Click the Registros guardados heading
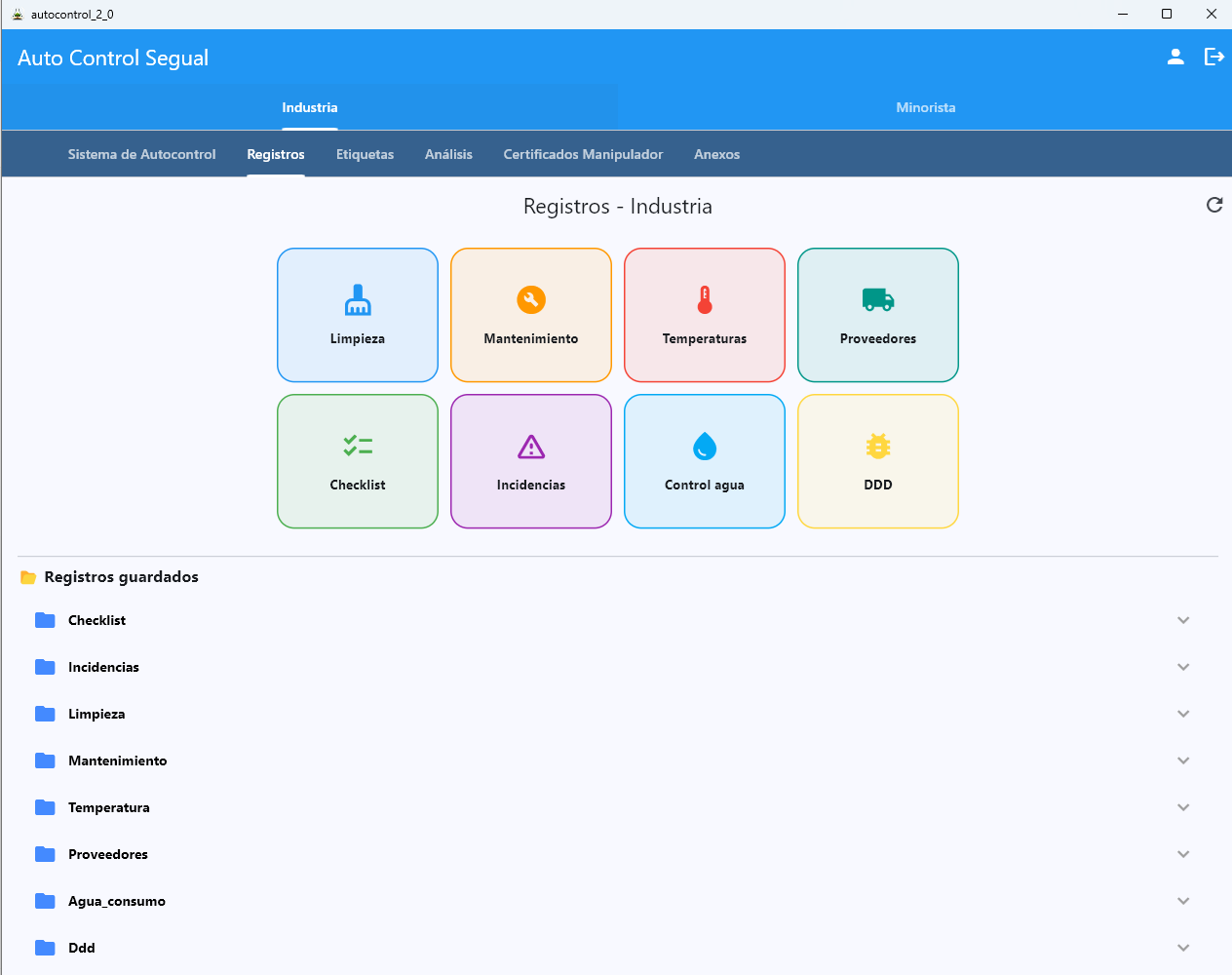Viewport: 1232px width, 975px height. pos(122,577)
